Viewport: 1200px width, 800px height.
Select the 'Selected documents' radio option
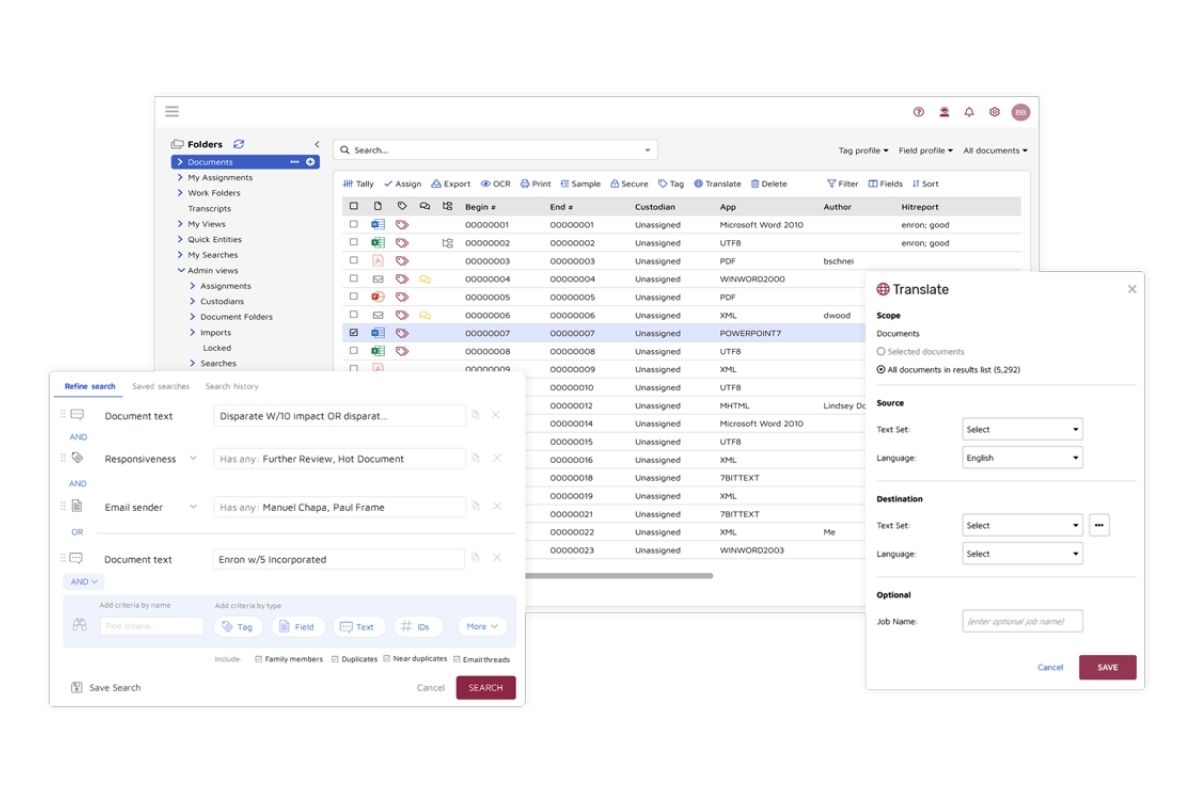[x=881, y=352]
